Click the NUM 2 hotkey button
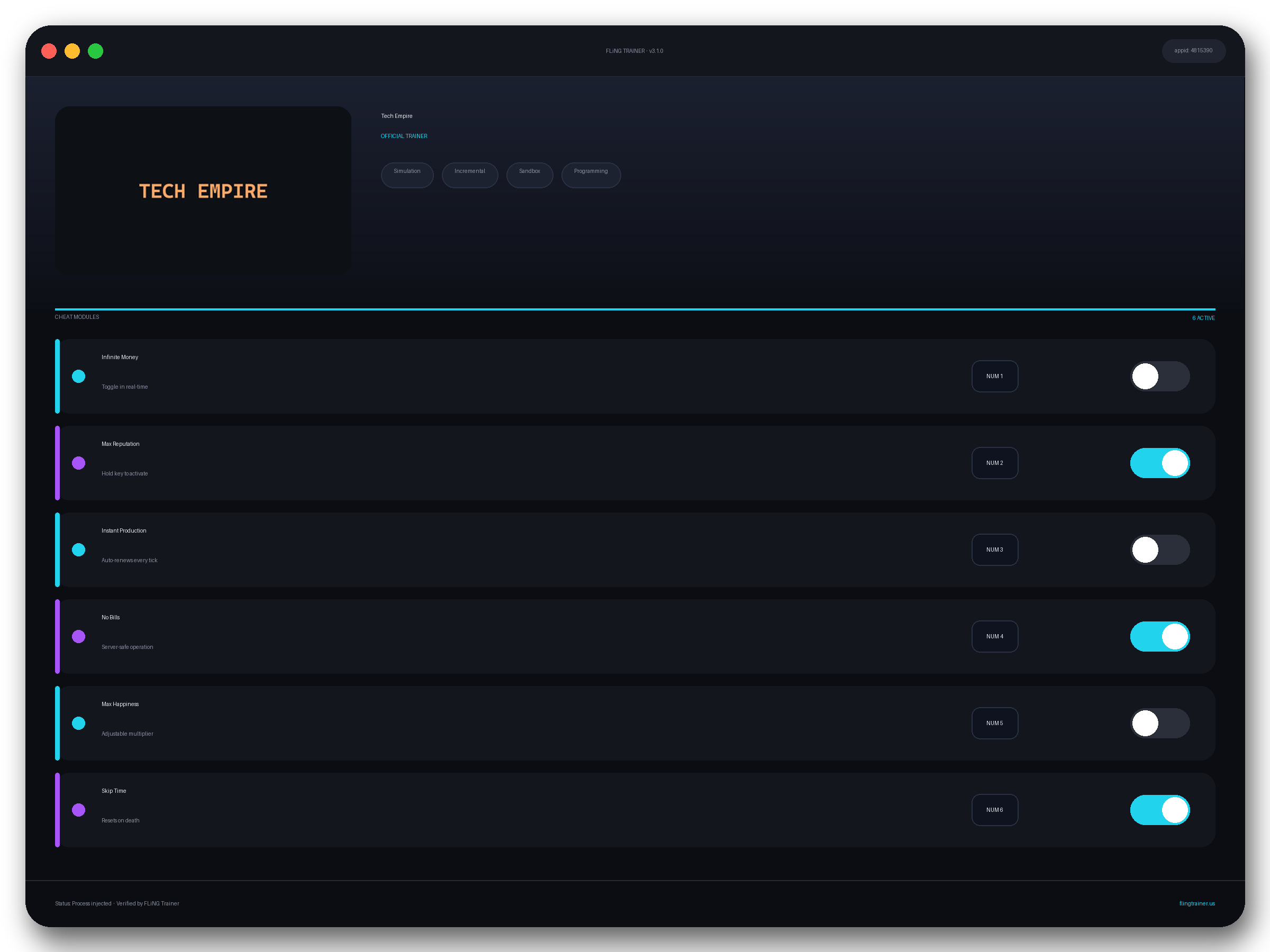Image resolution: width=1270 pixels, height=952 pixels. click(x=994, y=463)
